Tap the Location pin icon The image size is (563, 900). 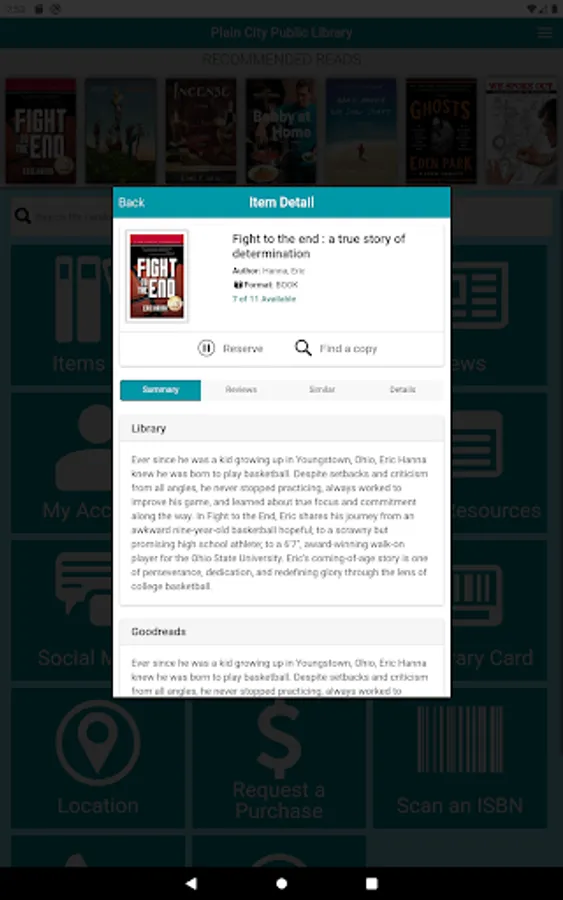click(98, 743)
